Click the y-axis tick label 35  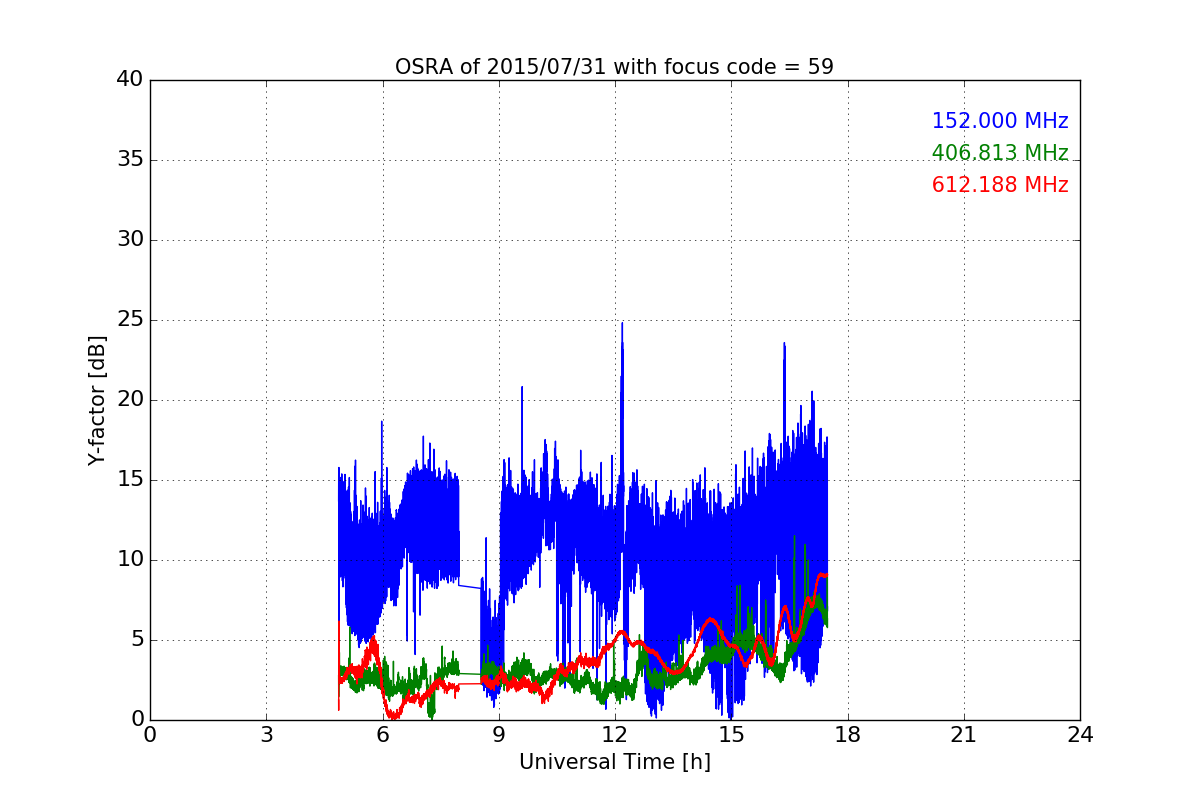coord(130,160)
